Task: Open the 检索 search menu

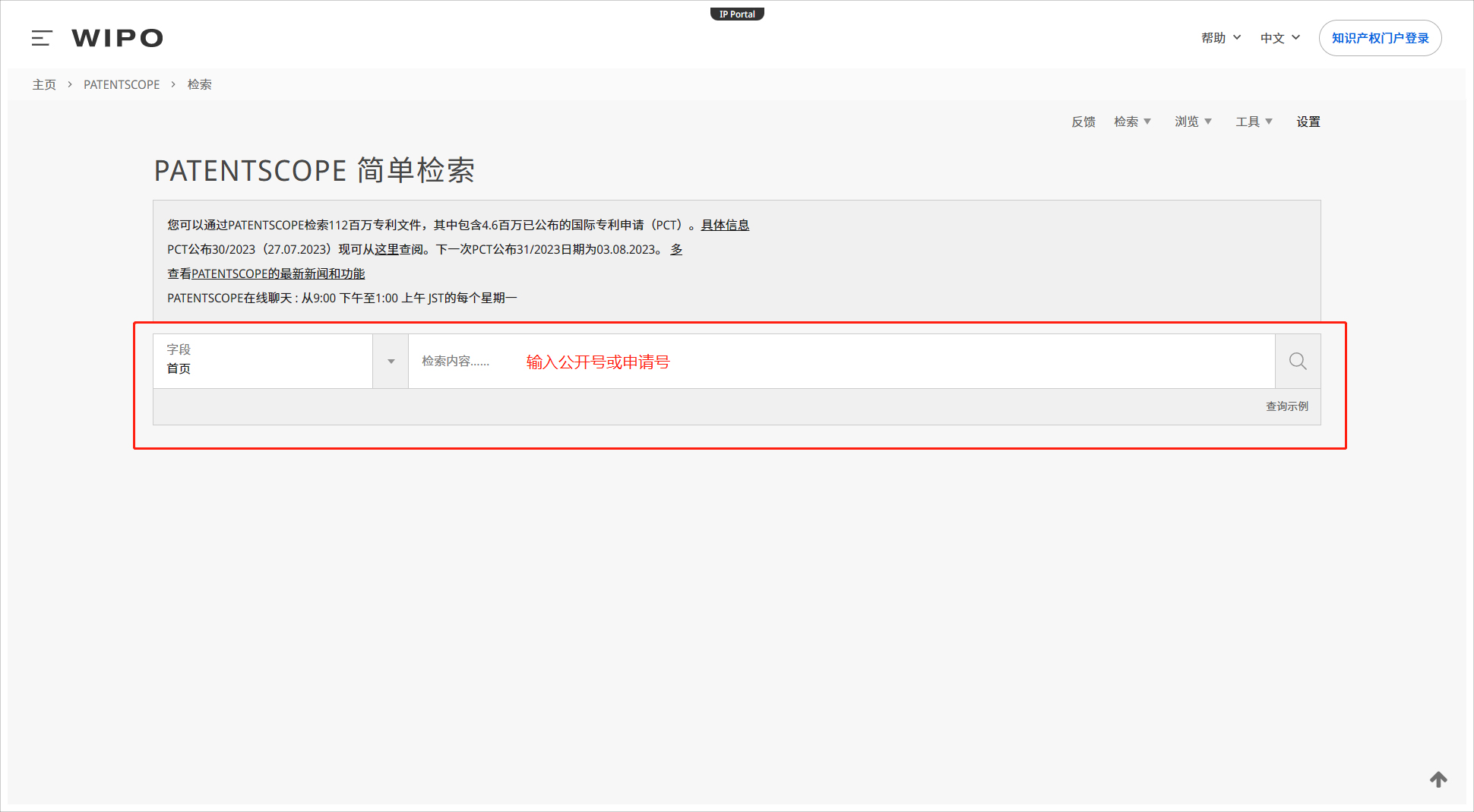Action: click(1132, 122)
